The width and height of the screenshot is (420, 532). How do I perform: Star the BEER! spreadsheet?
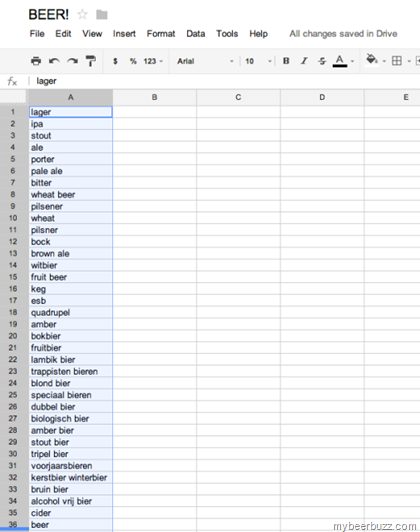[x=82, y=15]
